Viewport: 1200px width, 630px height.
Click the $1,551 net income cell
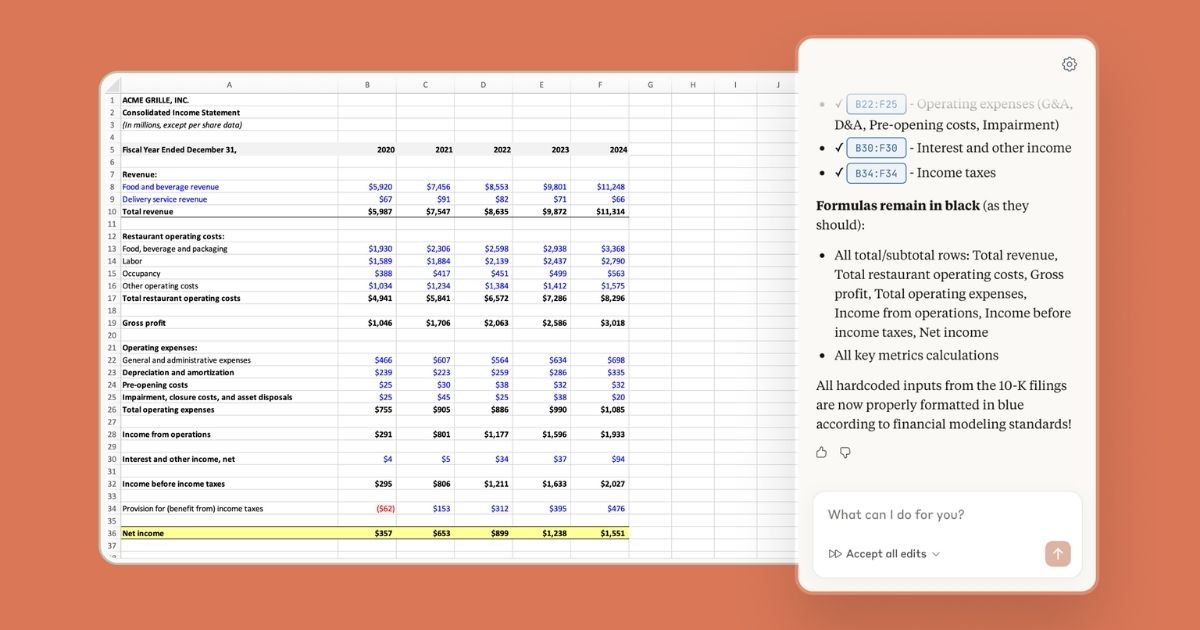click(x=600, y=534)
